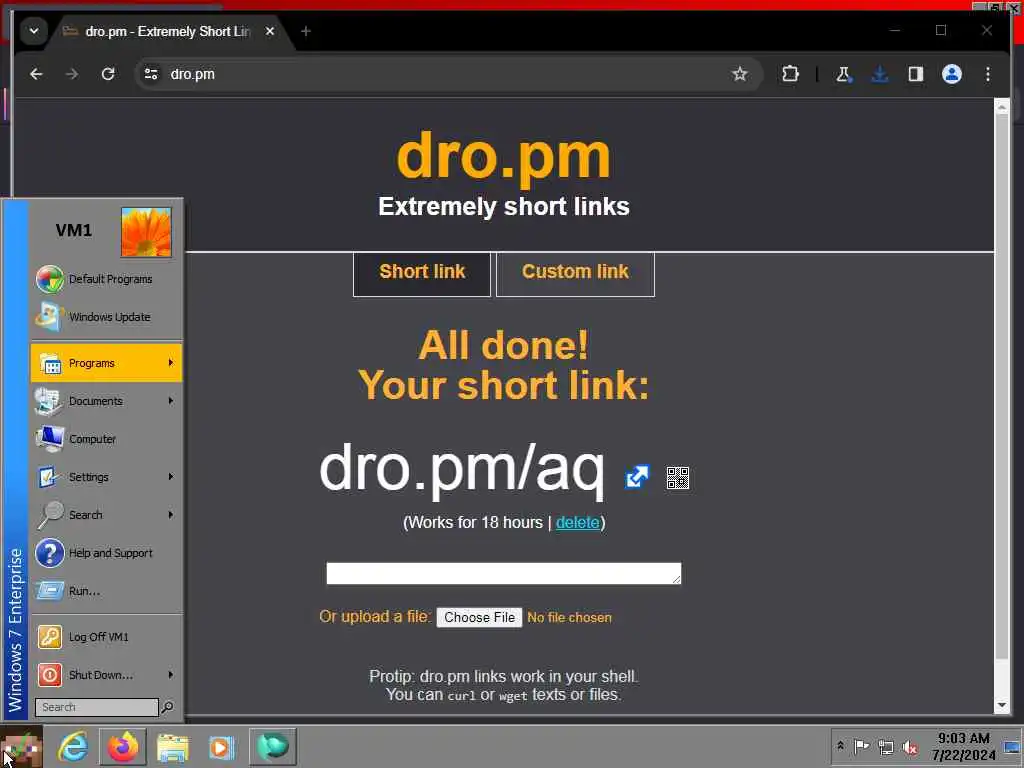The height and width of the screenshot is (768, 1024).
Task: Open the Run... dialog
Action: pos(106,590)
